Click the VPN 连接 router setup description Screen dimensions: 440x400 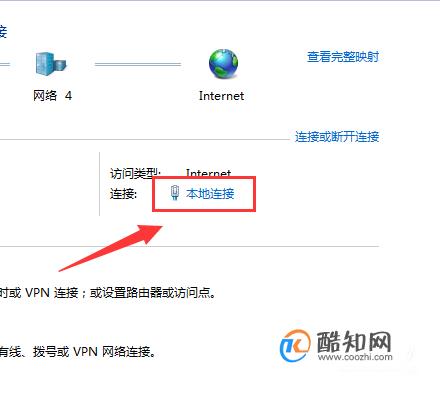tap(107, 293)
